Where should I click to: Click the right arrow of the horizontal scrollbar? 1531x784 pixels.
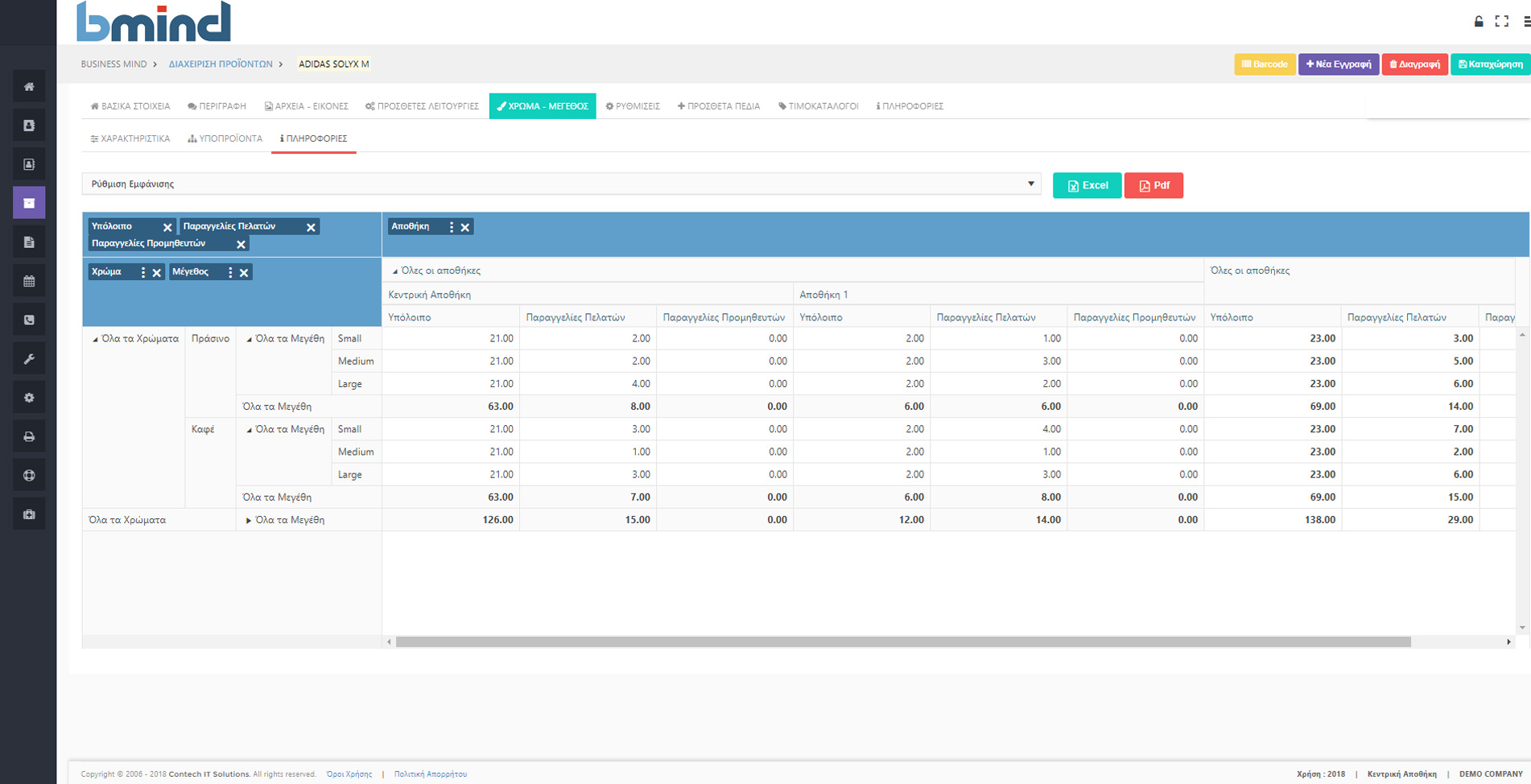pyautogui.click(x=1508, y=642)
